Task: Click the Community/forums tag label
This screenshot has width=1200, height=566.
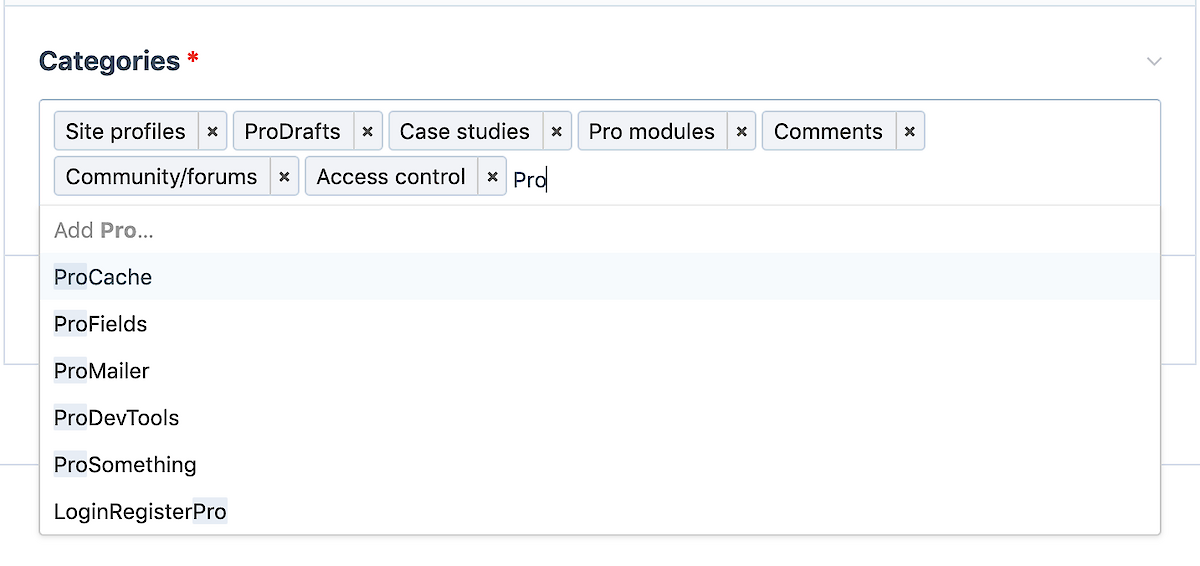Action: 162,177
